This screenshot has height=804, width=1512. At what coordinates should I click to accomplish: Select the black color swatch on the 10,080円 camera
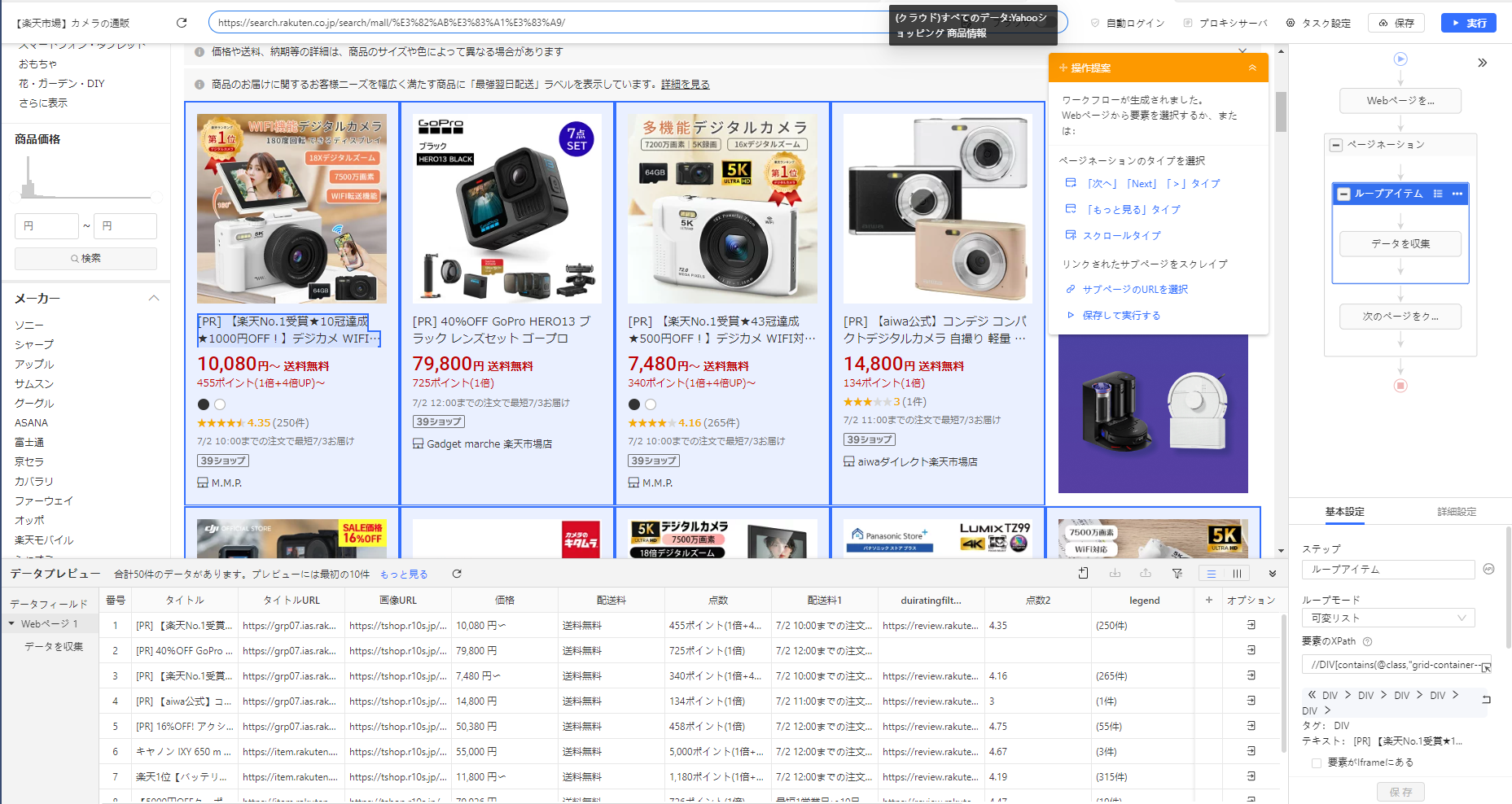[x=204, y=404]
